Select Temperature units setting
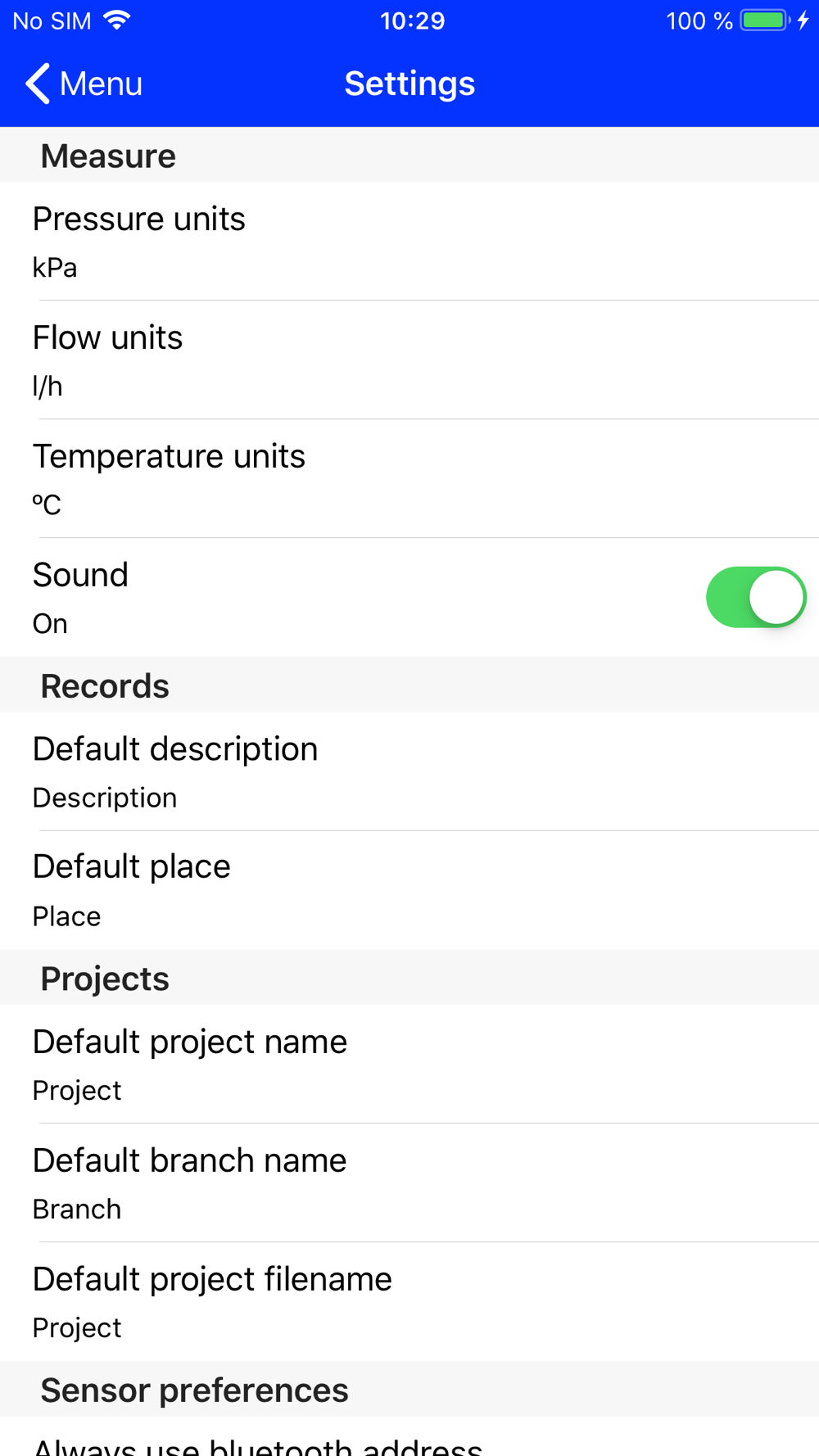 click(x=409, y=479)
